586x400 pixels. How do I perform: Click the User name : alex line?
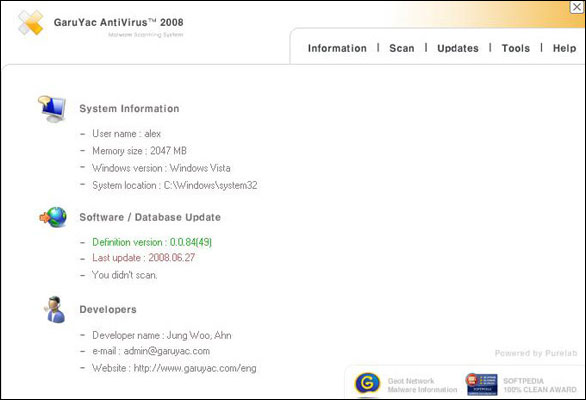tap(126, 134)
